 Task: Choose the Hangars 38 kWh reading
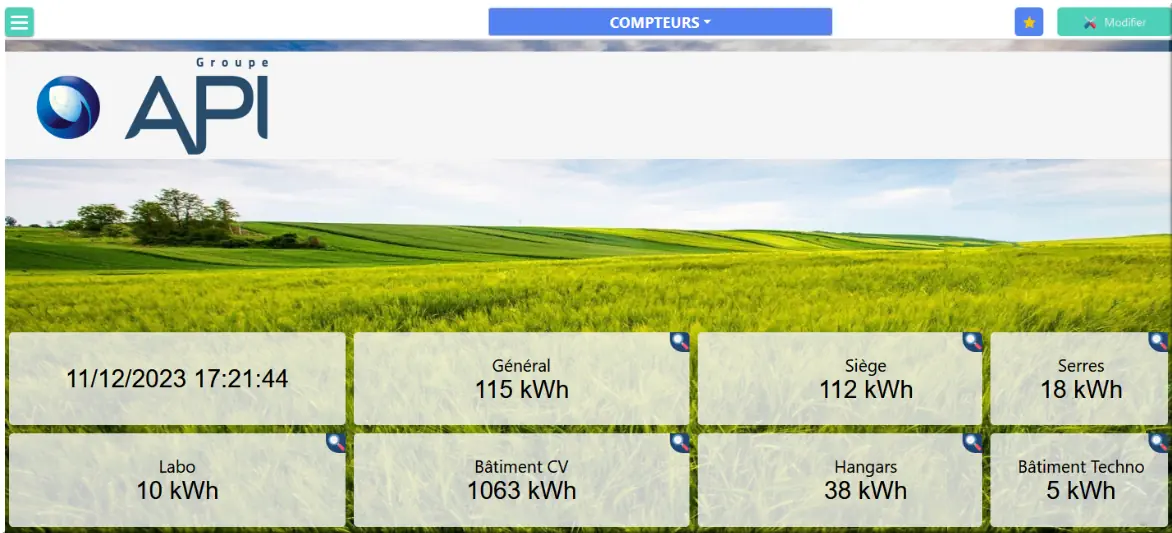(866, 490)
